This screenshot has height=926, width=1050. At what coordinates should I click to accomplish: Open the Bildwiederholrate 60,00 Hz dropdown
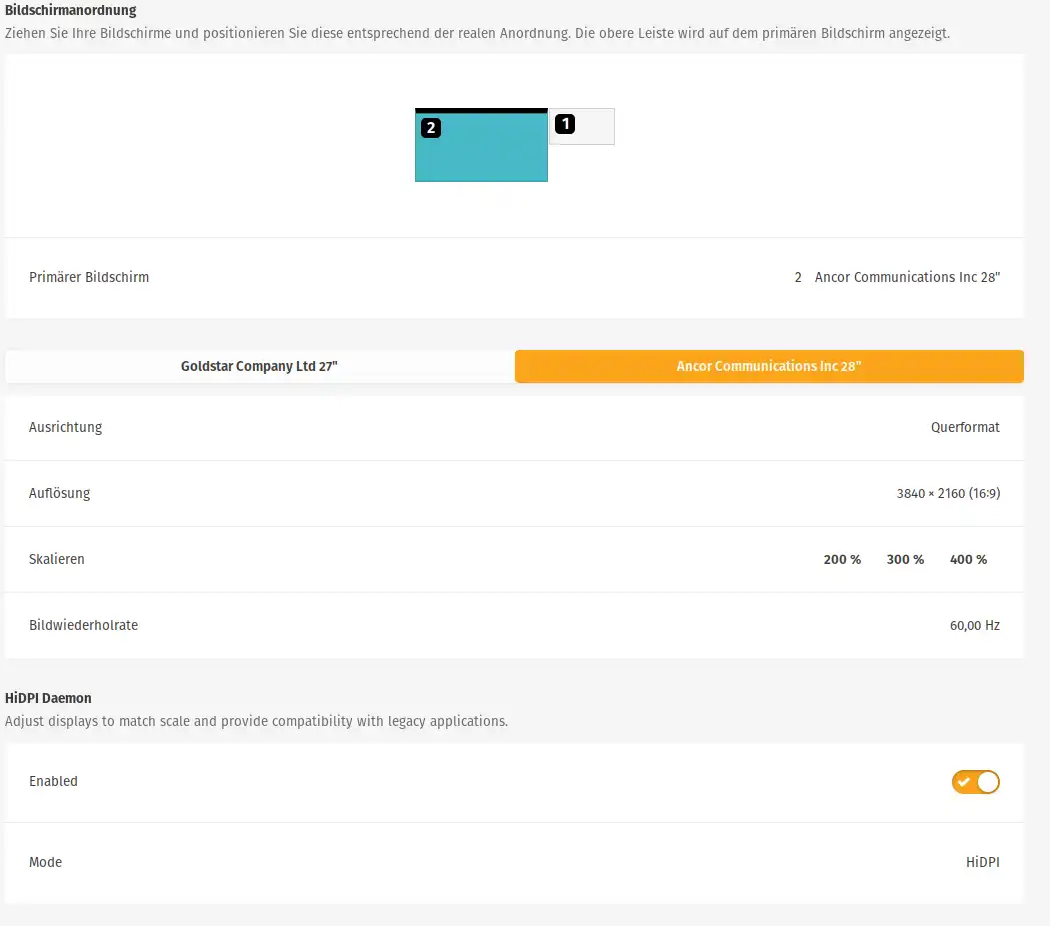[x=514, y=625]
